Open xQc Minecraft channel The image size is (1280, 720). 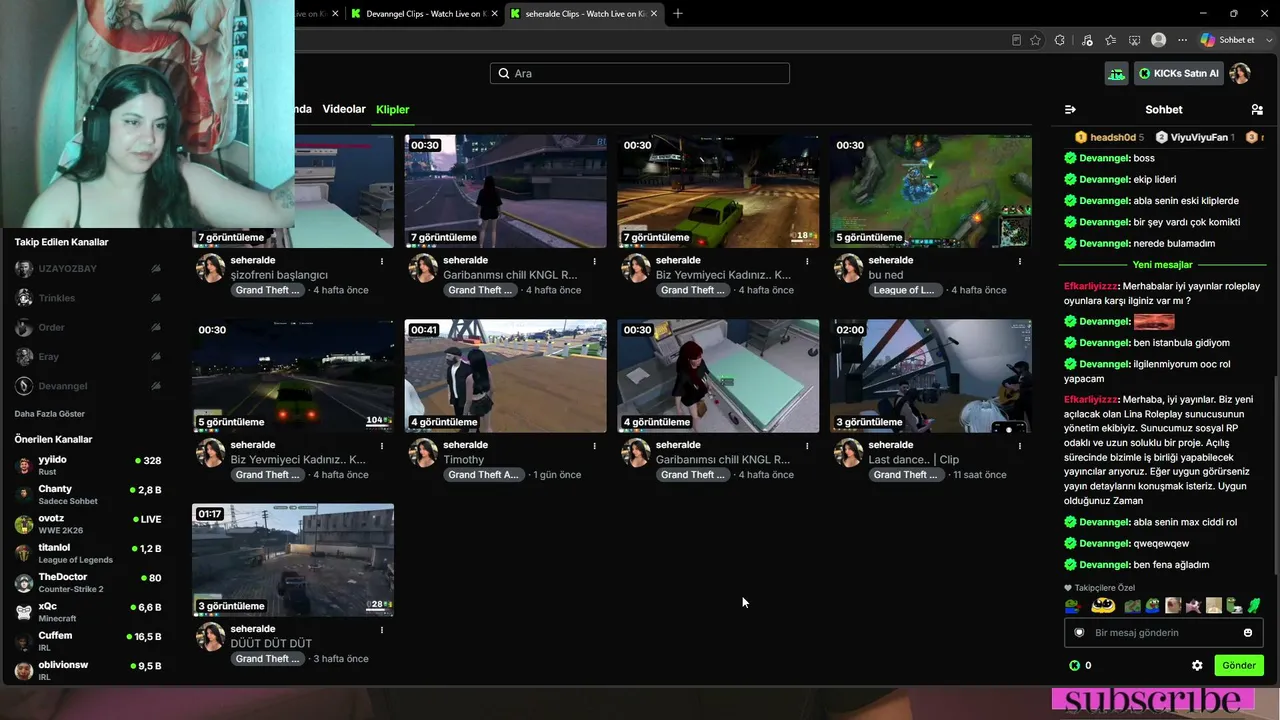point(88,611)
